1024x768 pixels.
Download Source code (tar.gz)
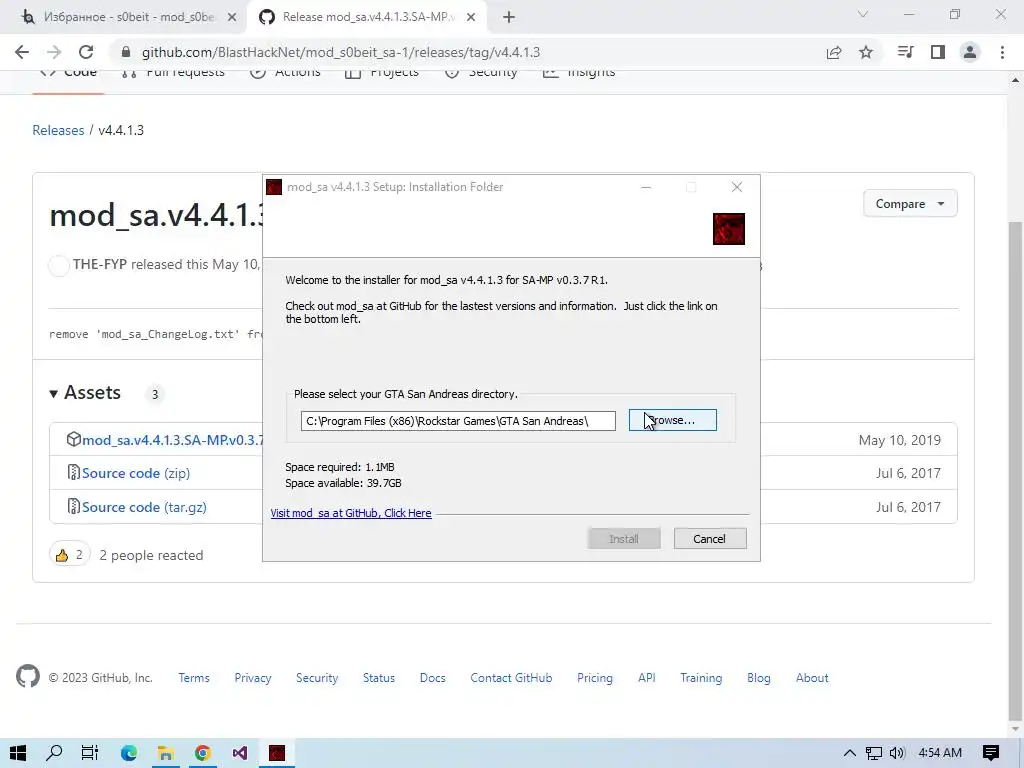click(144, 507)
